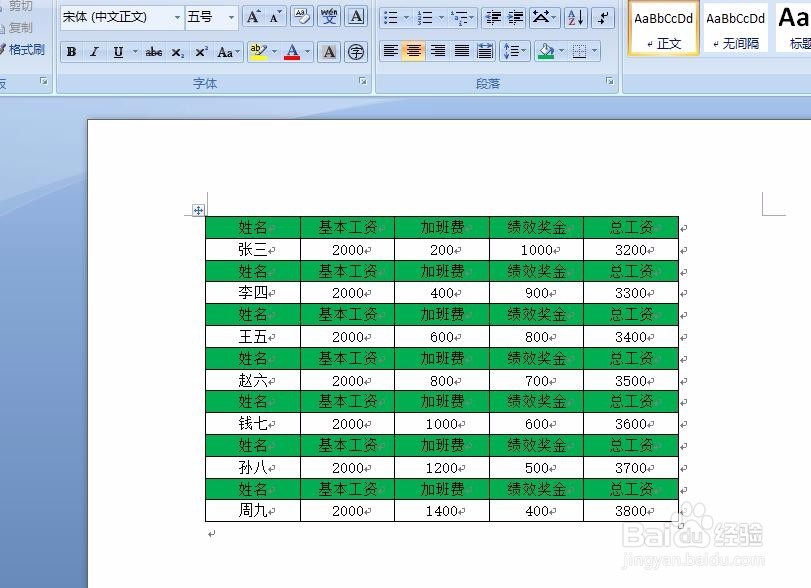Open the highlight color dropdown arrow

[275, 52]
